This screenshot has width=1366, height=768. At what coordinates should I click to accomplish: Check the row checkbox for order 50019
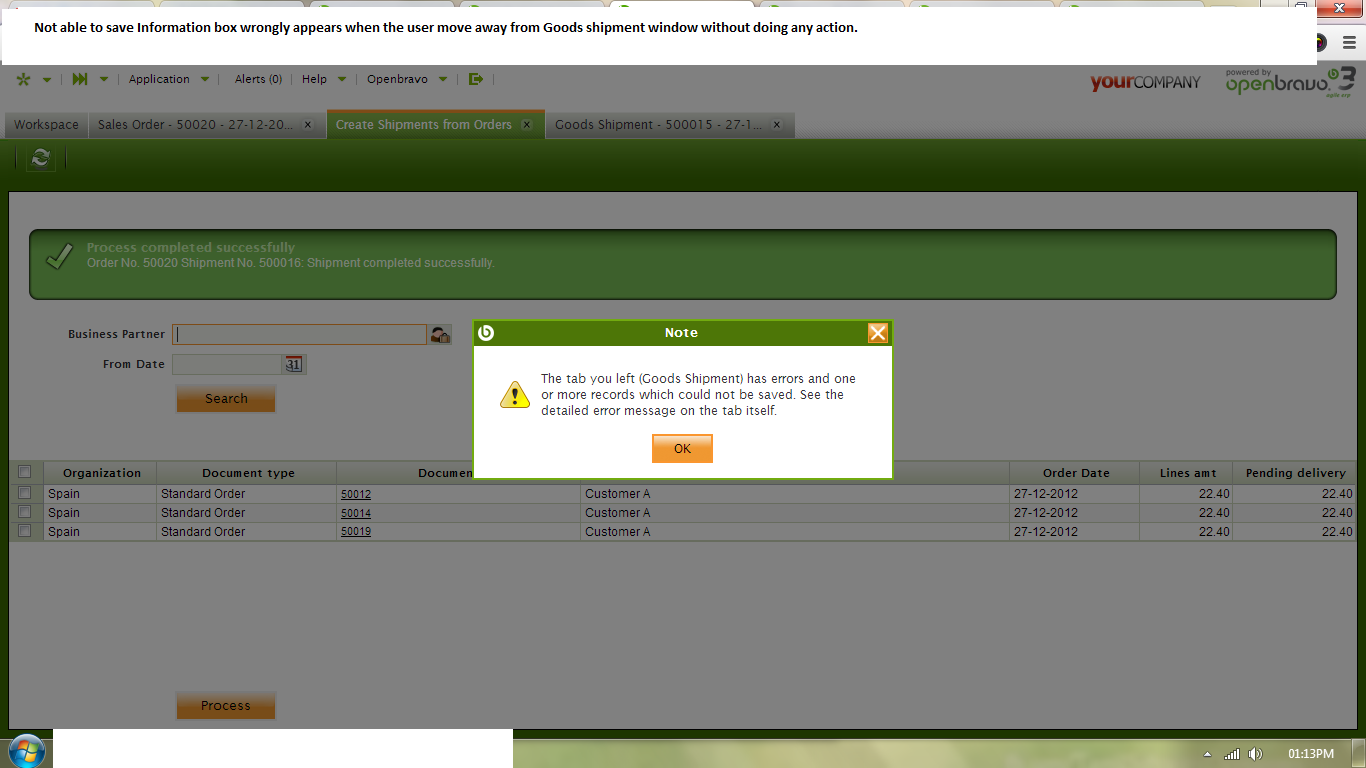pos(25,531)
